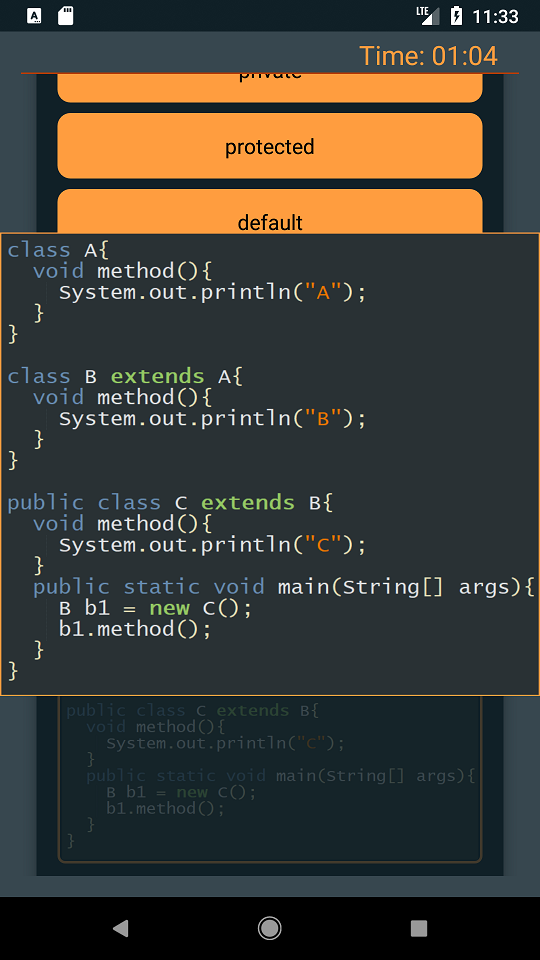Tap the LTE signal indicator

(428, 16)
